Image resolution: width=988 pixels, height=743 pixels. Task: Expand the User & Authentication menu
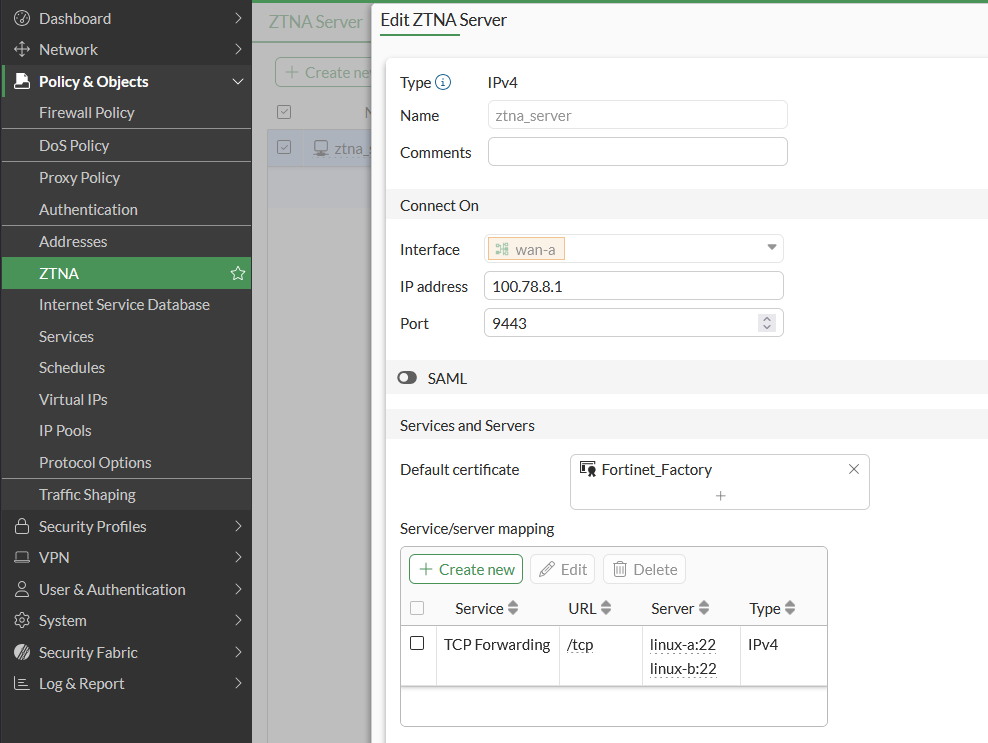point(126,589)
